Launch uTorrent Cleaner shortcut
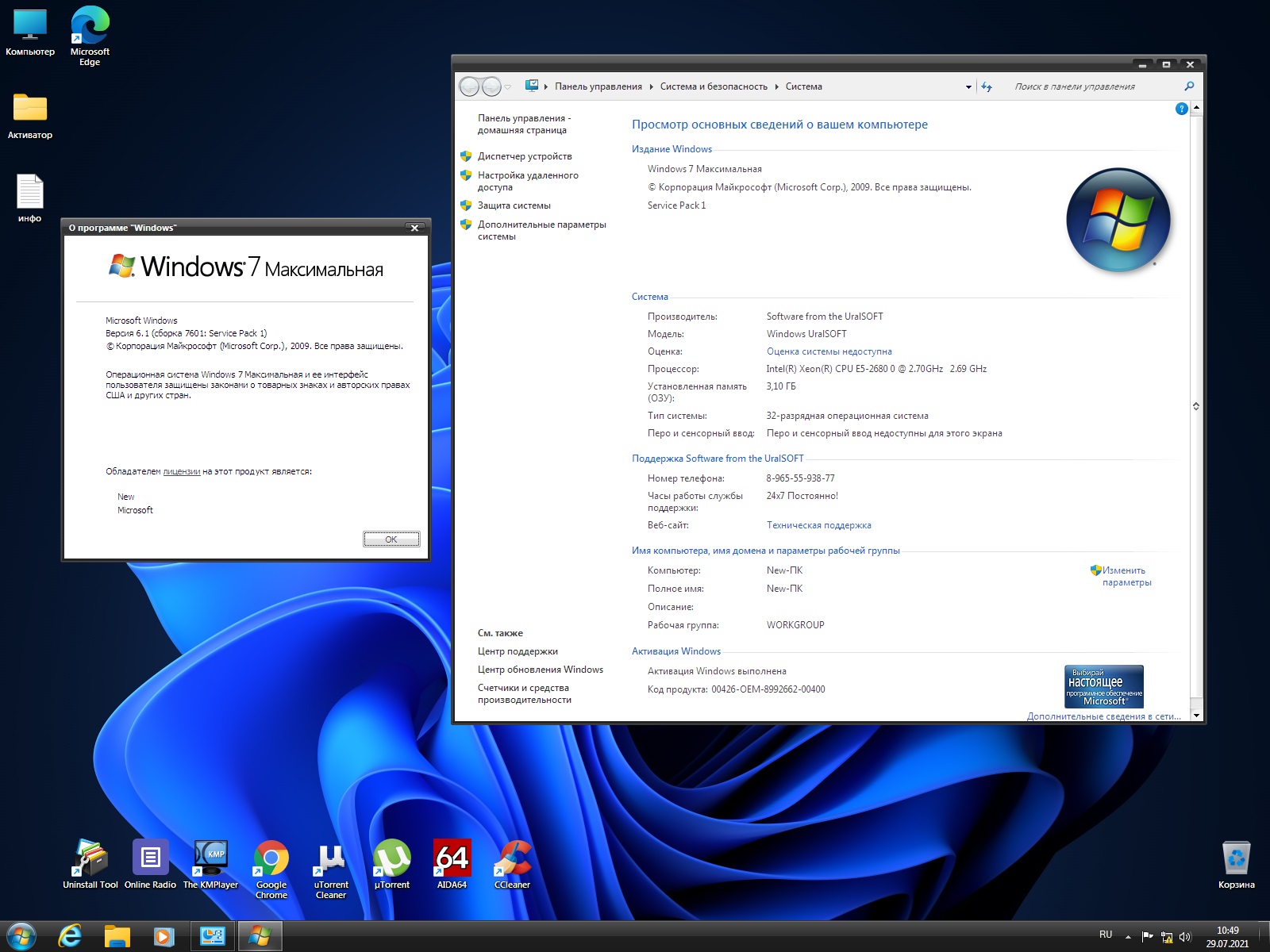 [331, 869]
